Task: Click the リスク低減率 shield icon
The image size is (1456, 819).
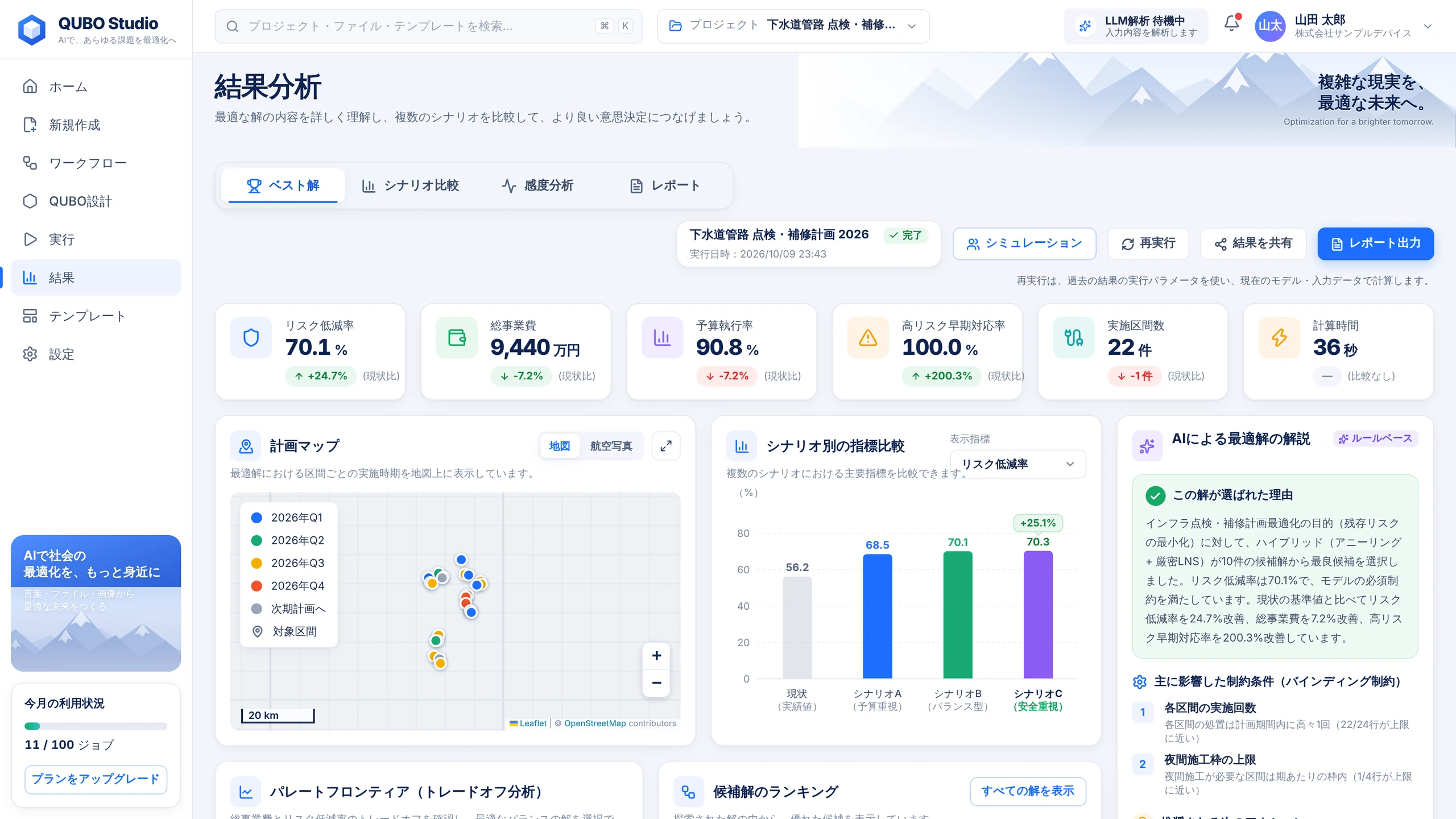Action: point(251,338)
